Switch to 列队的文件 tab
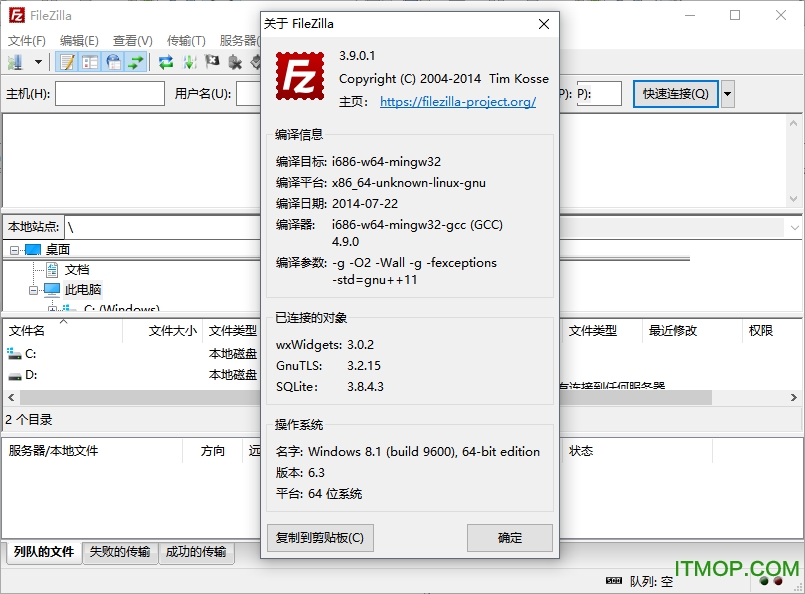805x594 pixels. click(44, 552)
